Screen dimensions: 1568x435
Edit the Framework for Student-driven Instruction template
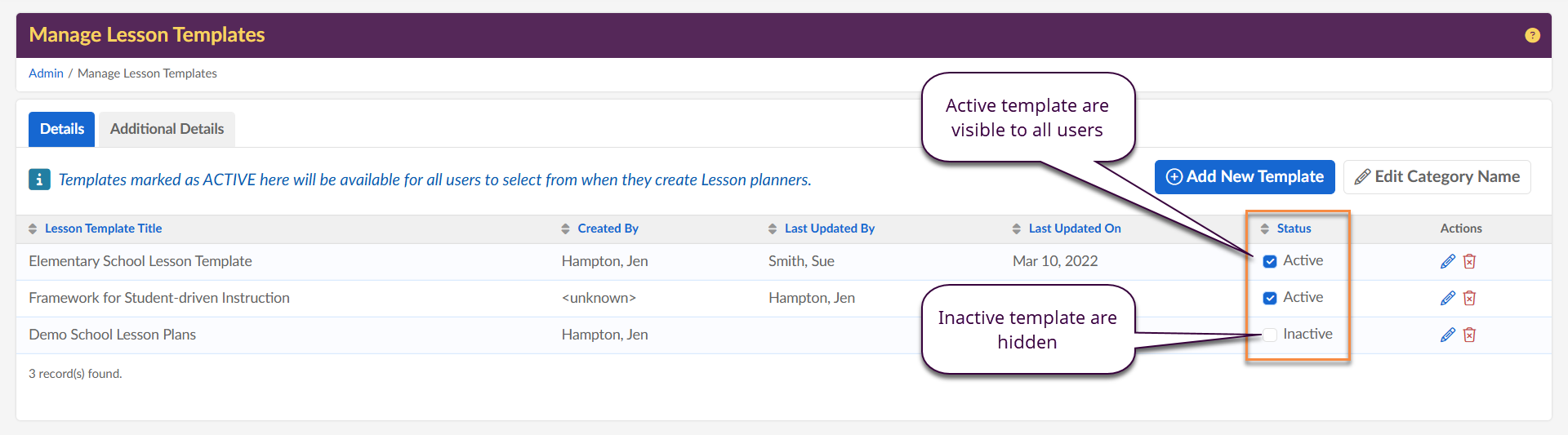click(x=1448, y=298)
